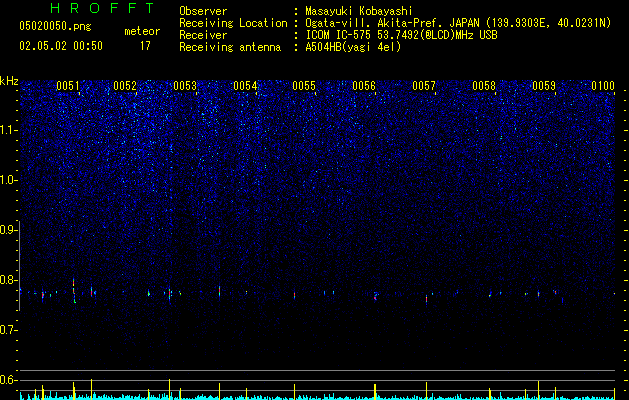
Task: Click the HROFFT title text
Action: pos(102,8)
